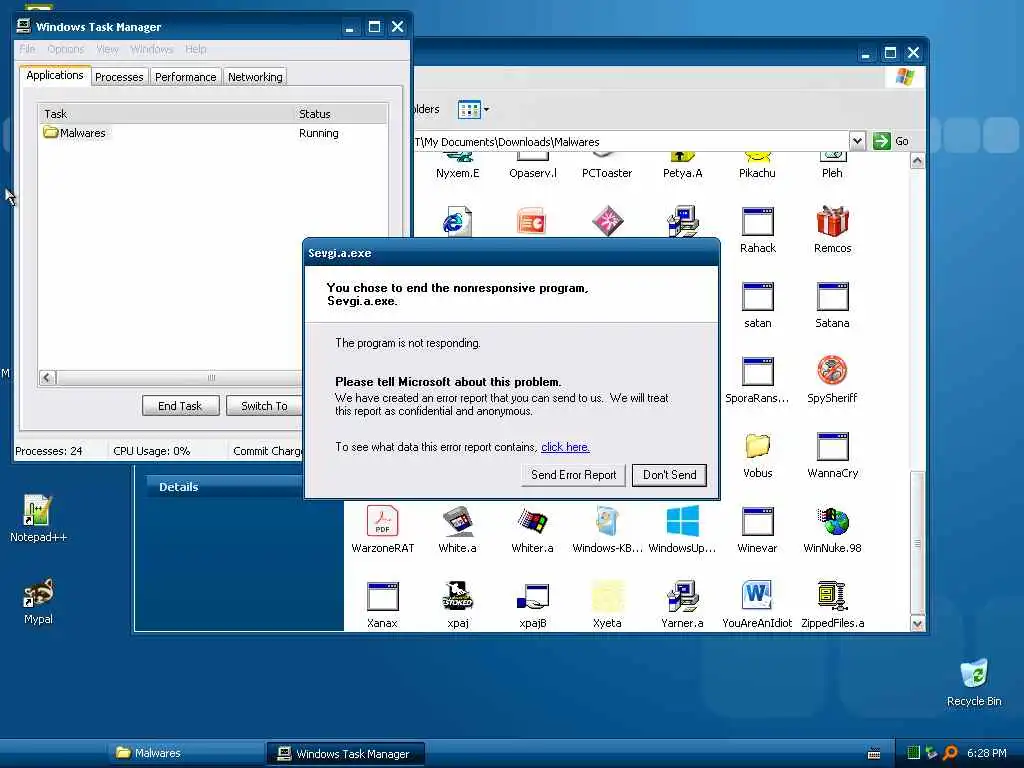Open the File menu in Task Manager
Screen dimensions: 1024x768
click(27, 49)
